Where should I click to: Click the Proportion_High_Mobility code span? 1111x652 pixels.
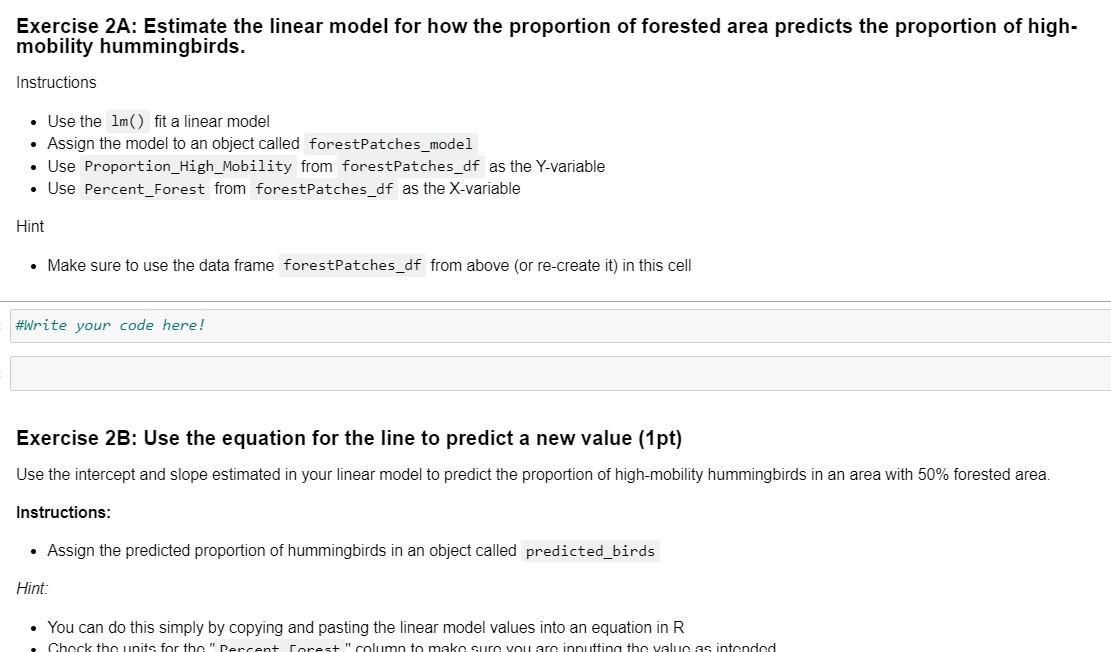186,166
